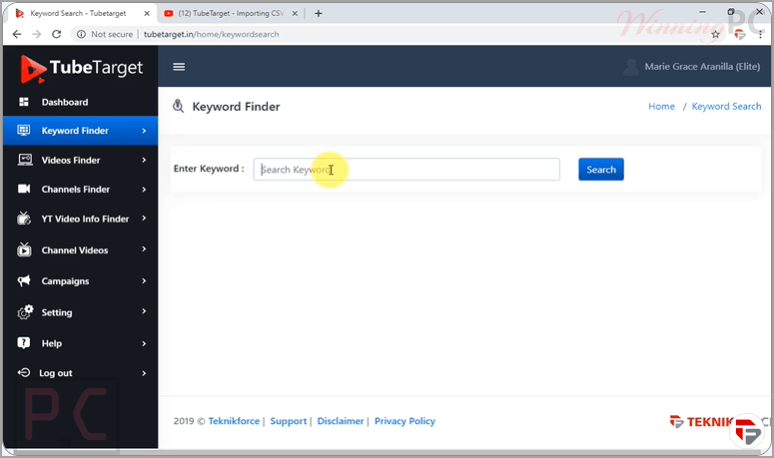
Task: Click the YT Video Info Finder icon
Action: pos(24,218)
